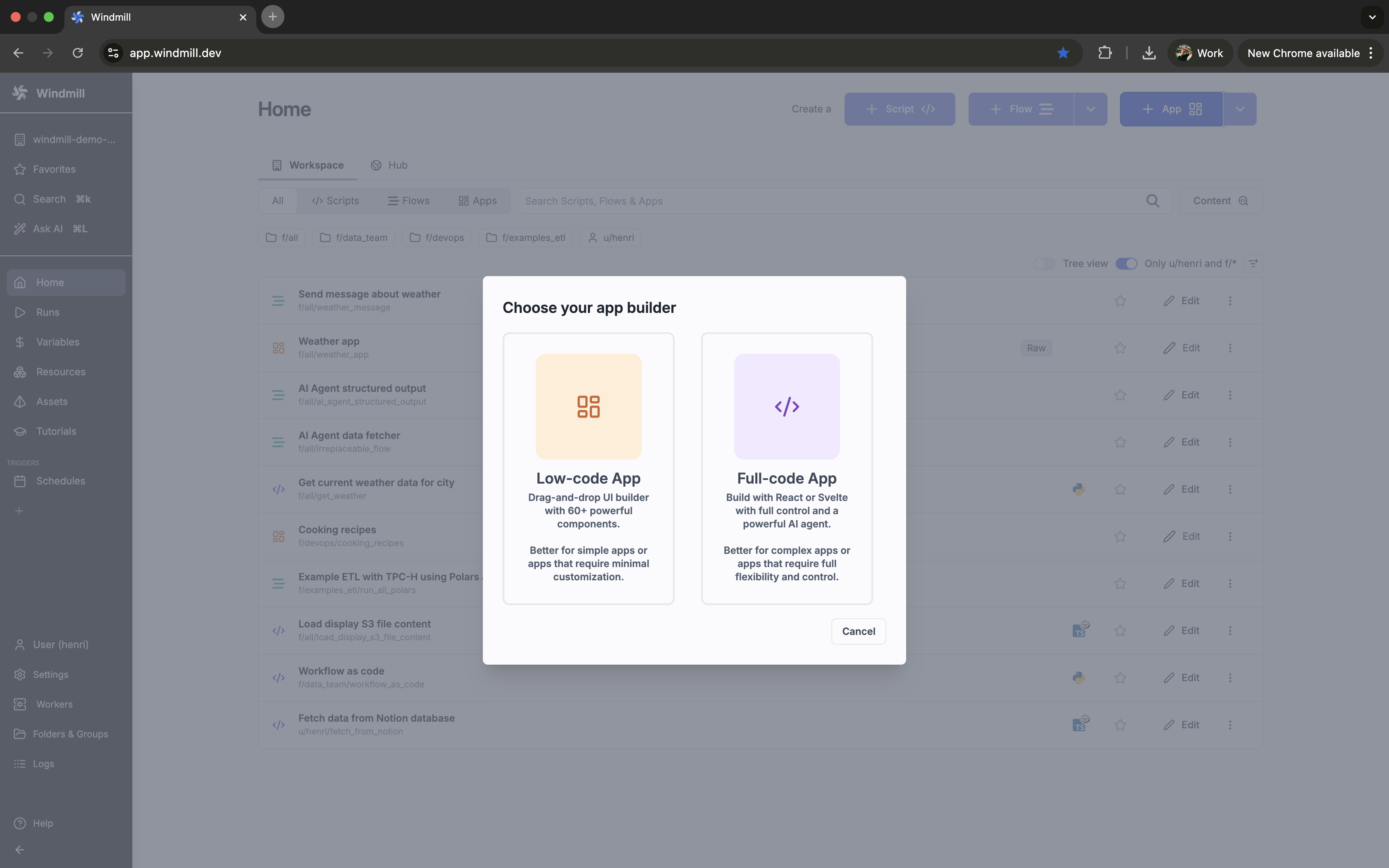Expand the App button dropdown chevron
Viewport: 1389px width, 868px height.
point(1239,108)
